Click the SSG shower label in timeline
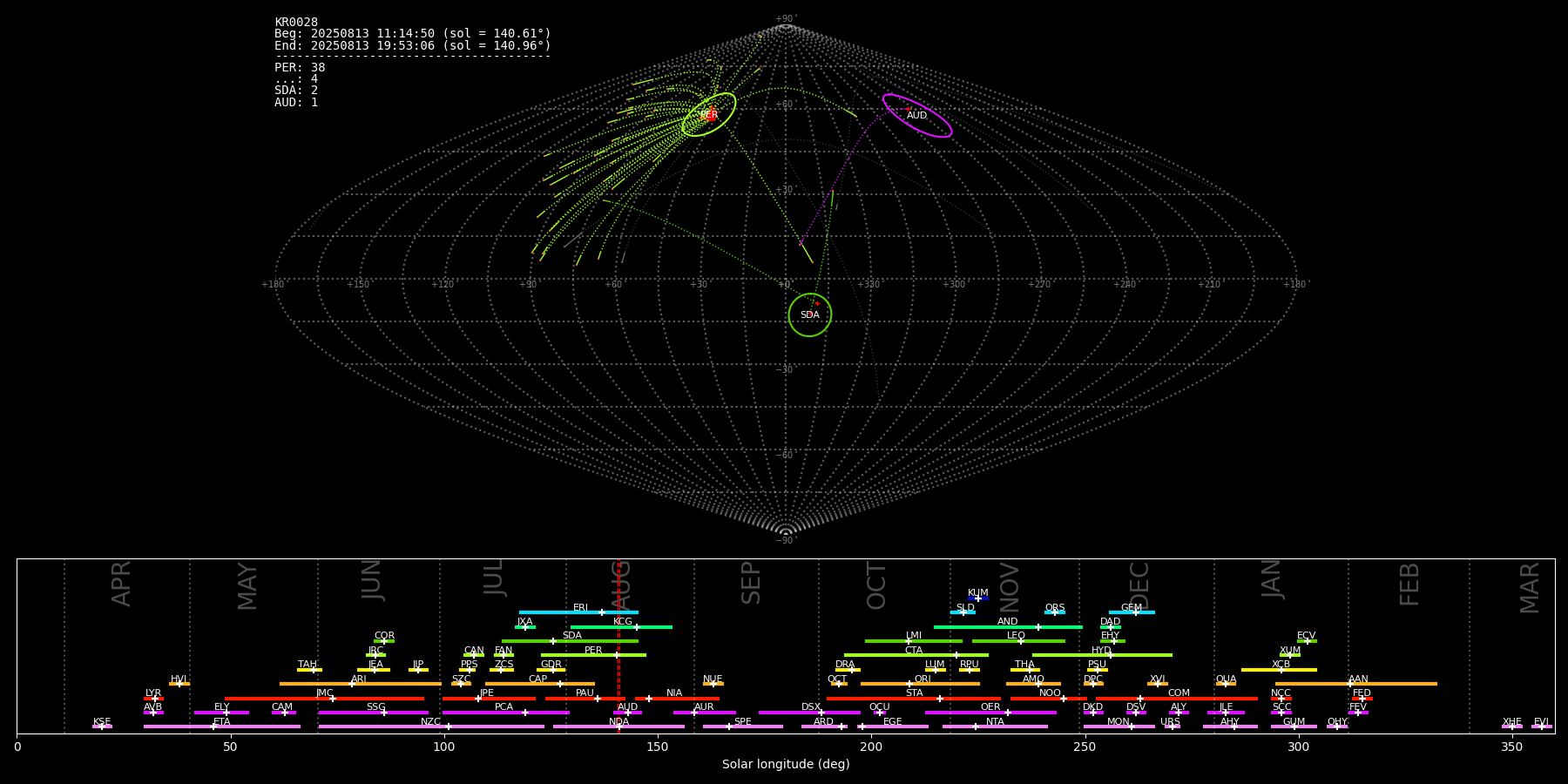The image size is (1568, 784). click(375, 707)
